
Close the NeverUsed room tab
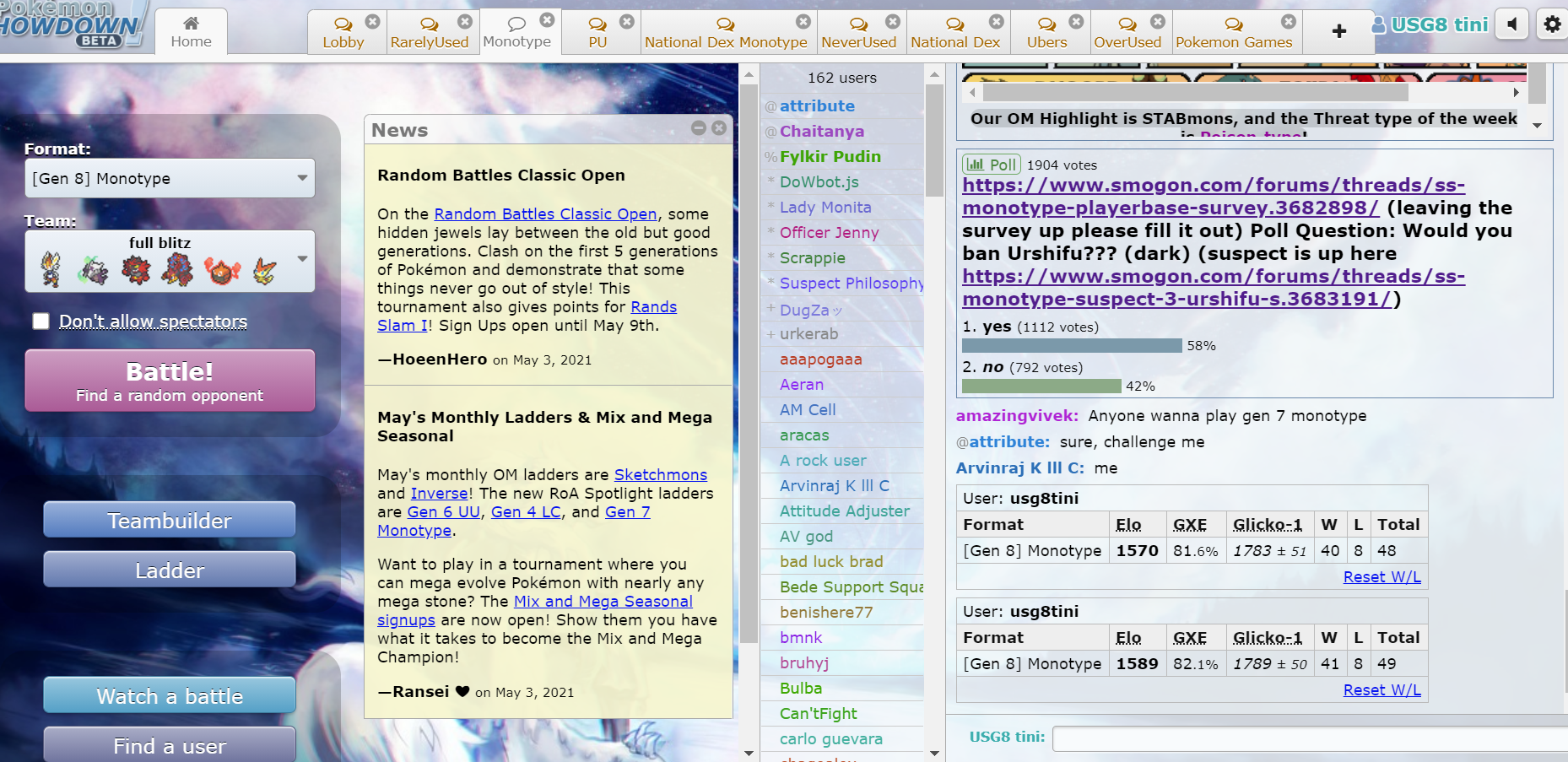pos(893,21)
